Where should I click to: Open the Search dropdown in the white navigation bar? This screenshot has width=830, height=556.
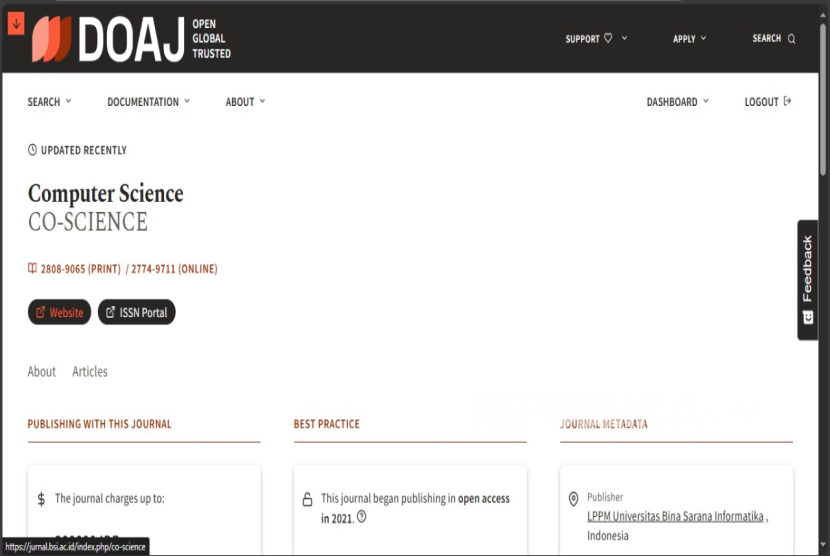(x=49, y=102)
